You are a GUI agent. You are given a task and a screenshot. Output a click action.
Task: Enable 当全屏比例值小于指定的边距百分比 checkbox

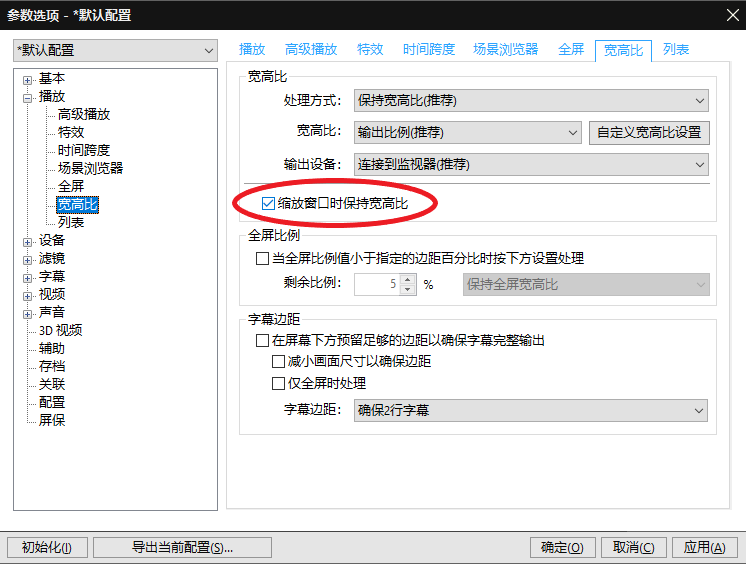(262, 258)
